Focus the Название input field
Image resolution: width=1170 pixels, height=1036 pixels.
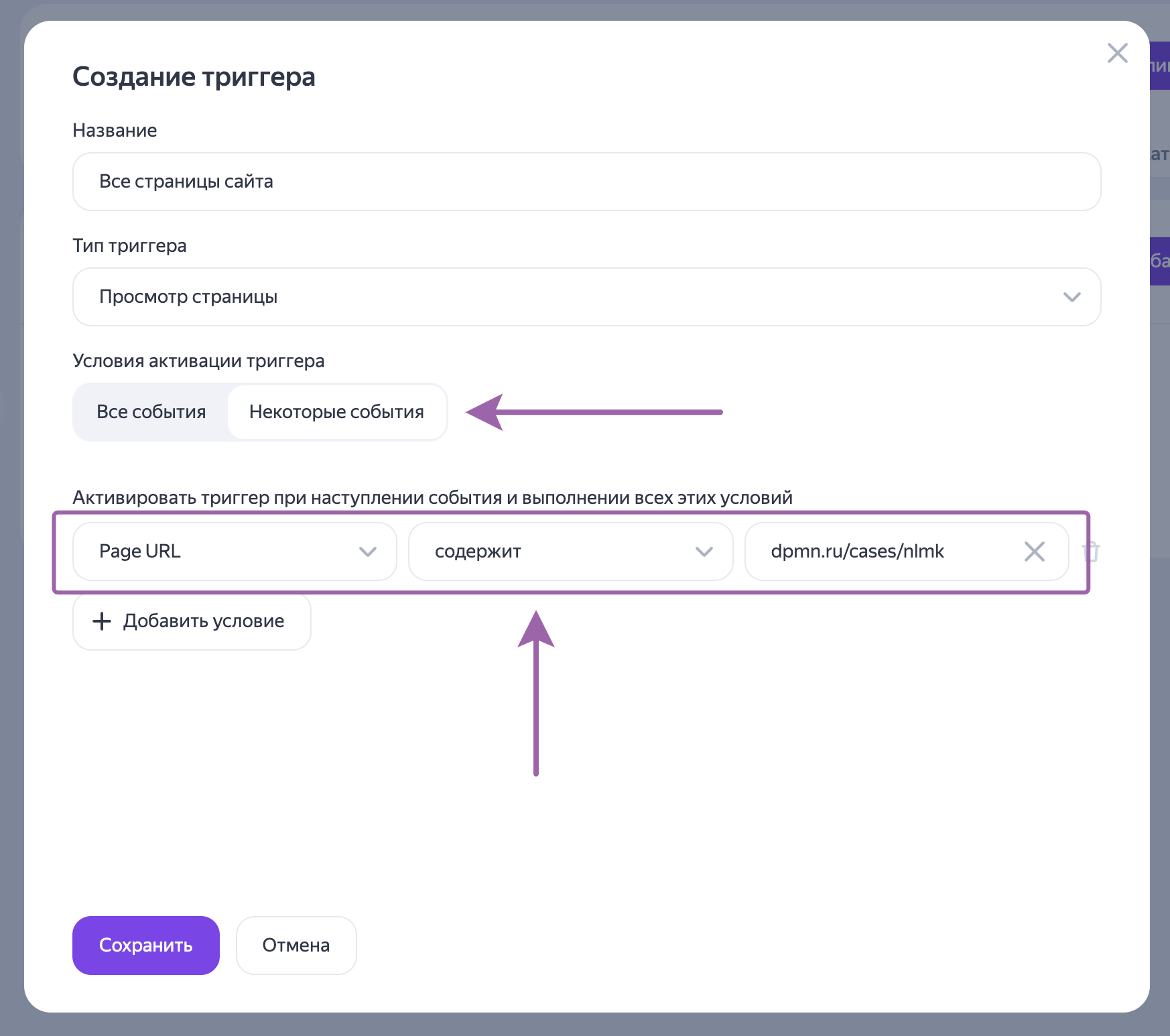586,182
